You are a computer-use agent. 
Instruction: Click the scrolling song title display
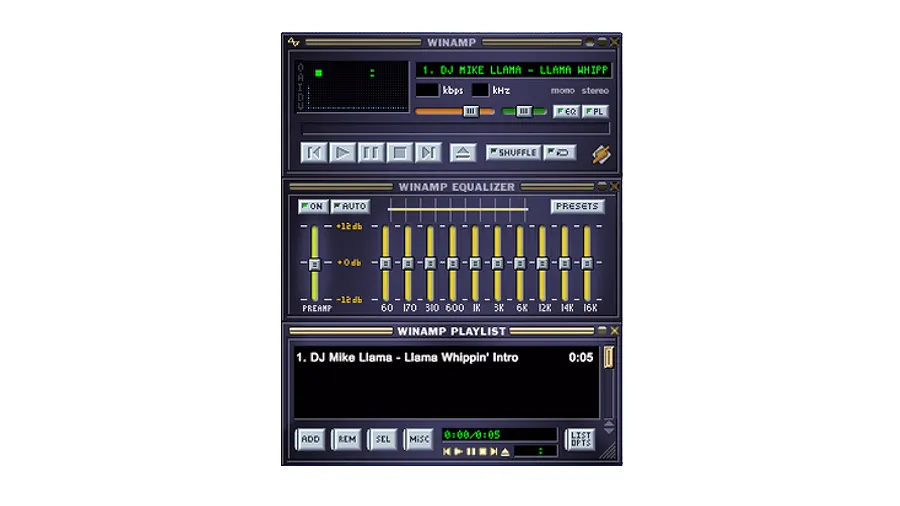[x=514, y=71]
